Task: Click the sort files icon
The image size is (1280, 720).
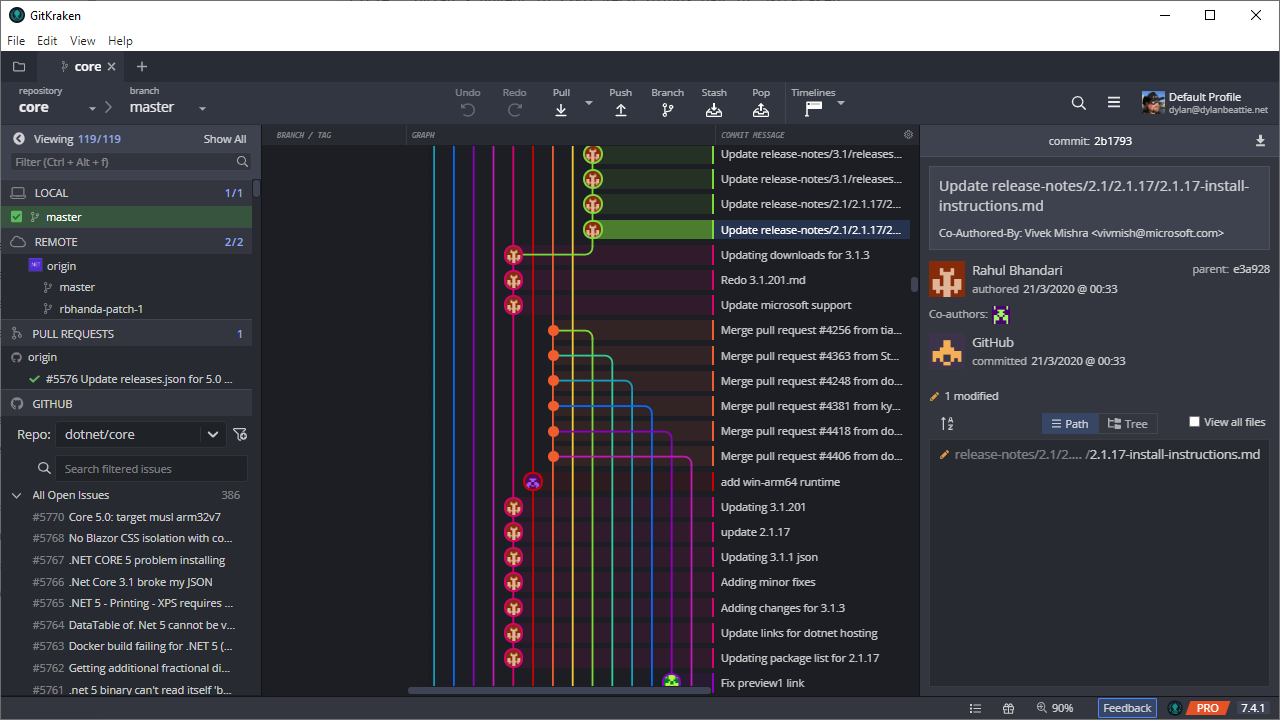Action: (x=947, y=424)
